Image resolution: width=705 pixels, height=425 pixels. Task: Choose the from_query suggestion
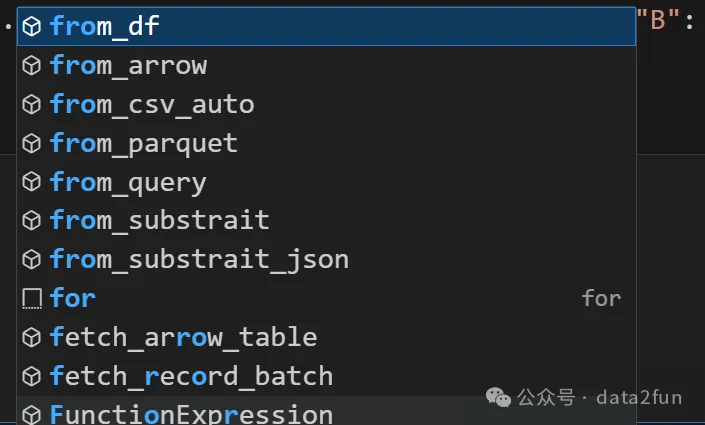(128, 182)
